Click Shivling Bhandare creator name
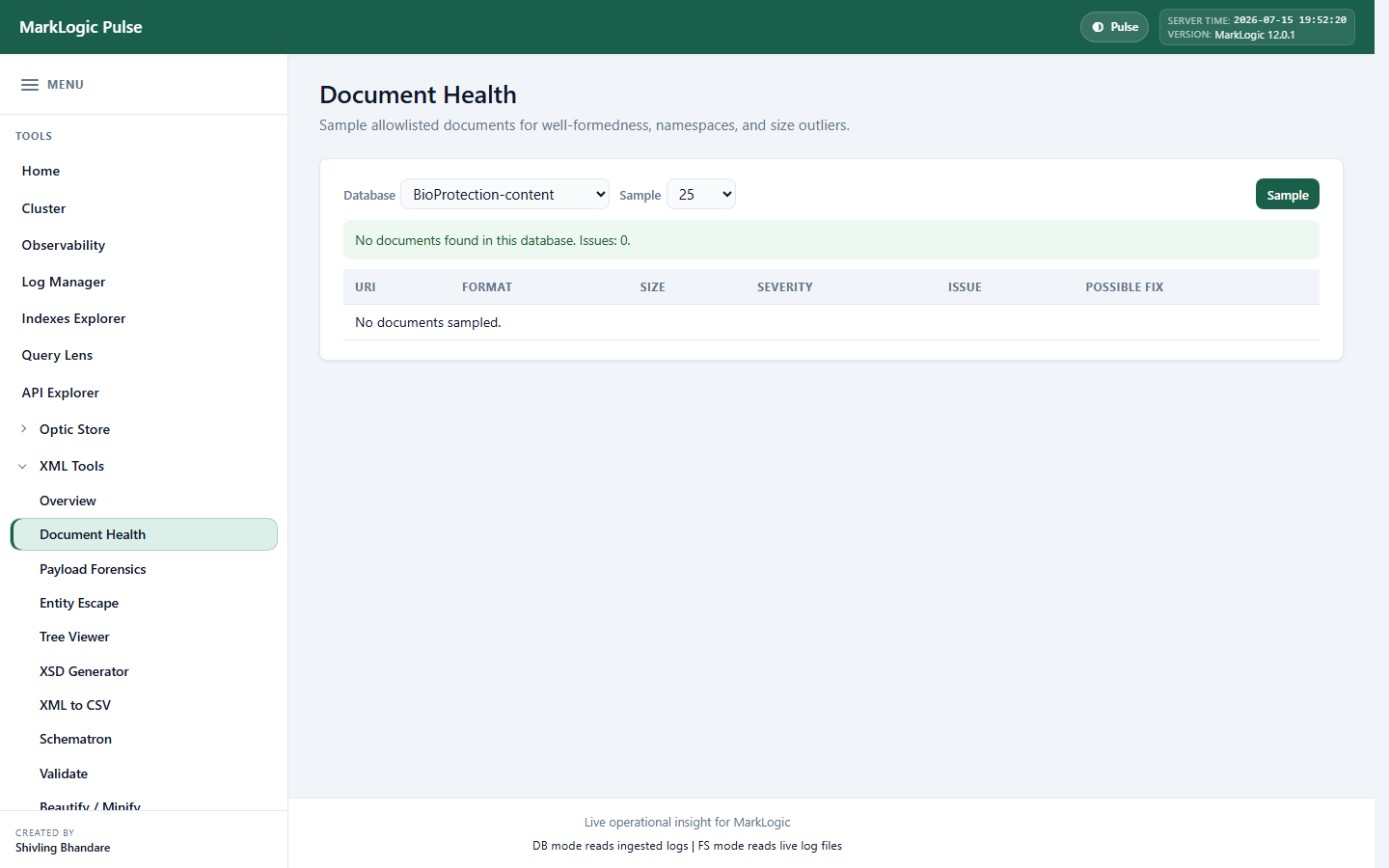Screen dimensions: 1389x868 pos(63,848)
